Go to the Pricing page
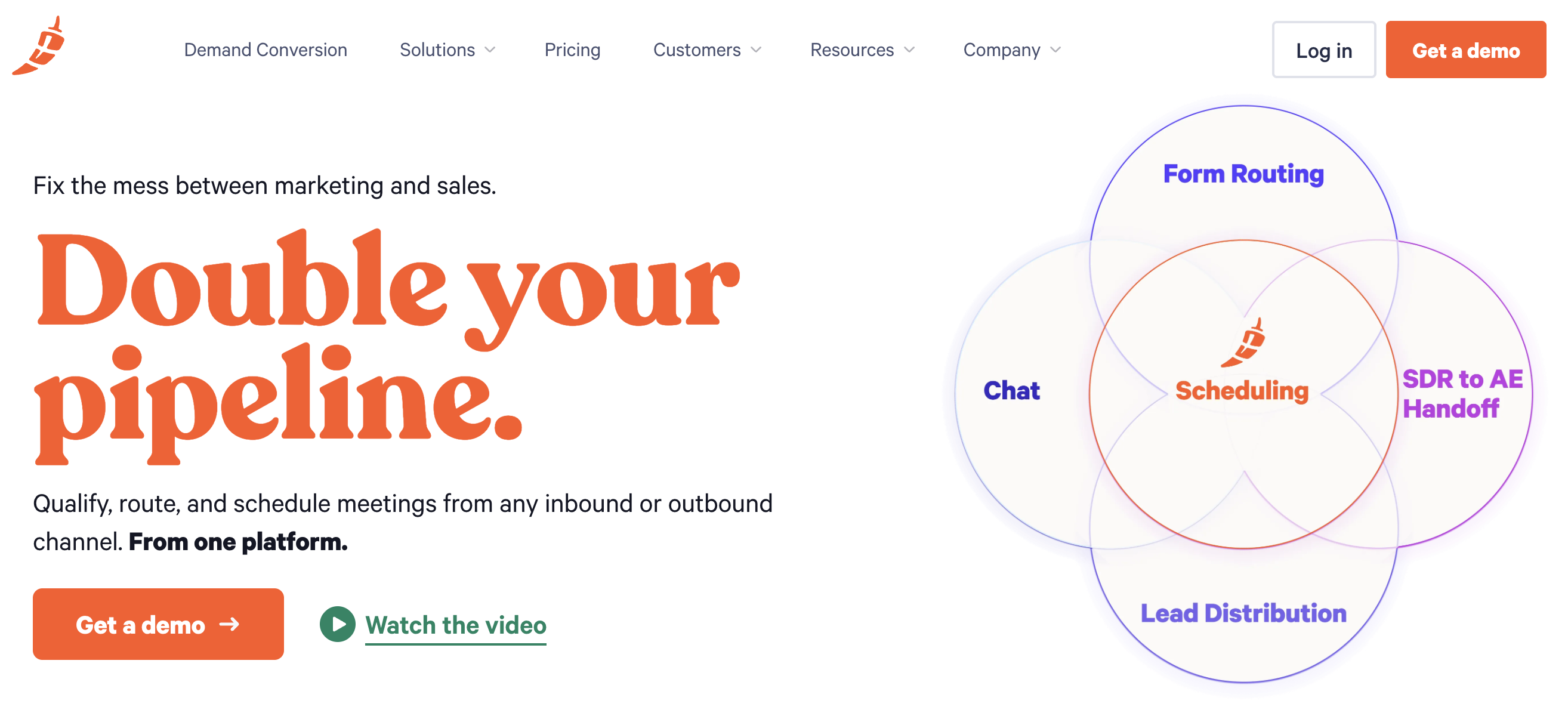 572,50
